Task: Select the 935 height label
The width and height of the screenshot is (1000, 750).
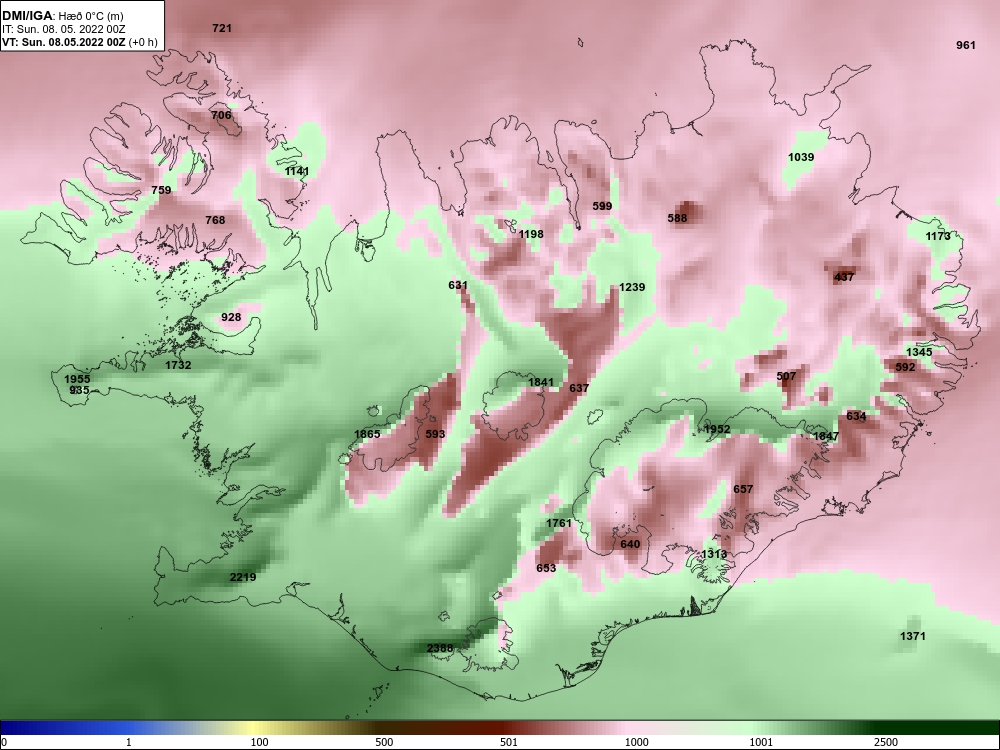Action: [79, 390]
